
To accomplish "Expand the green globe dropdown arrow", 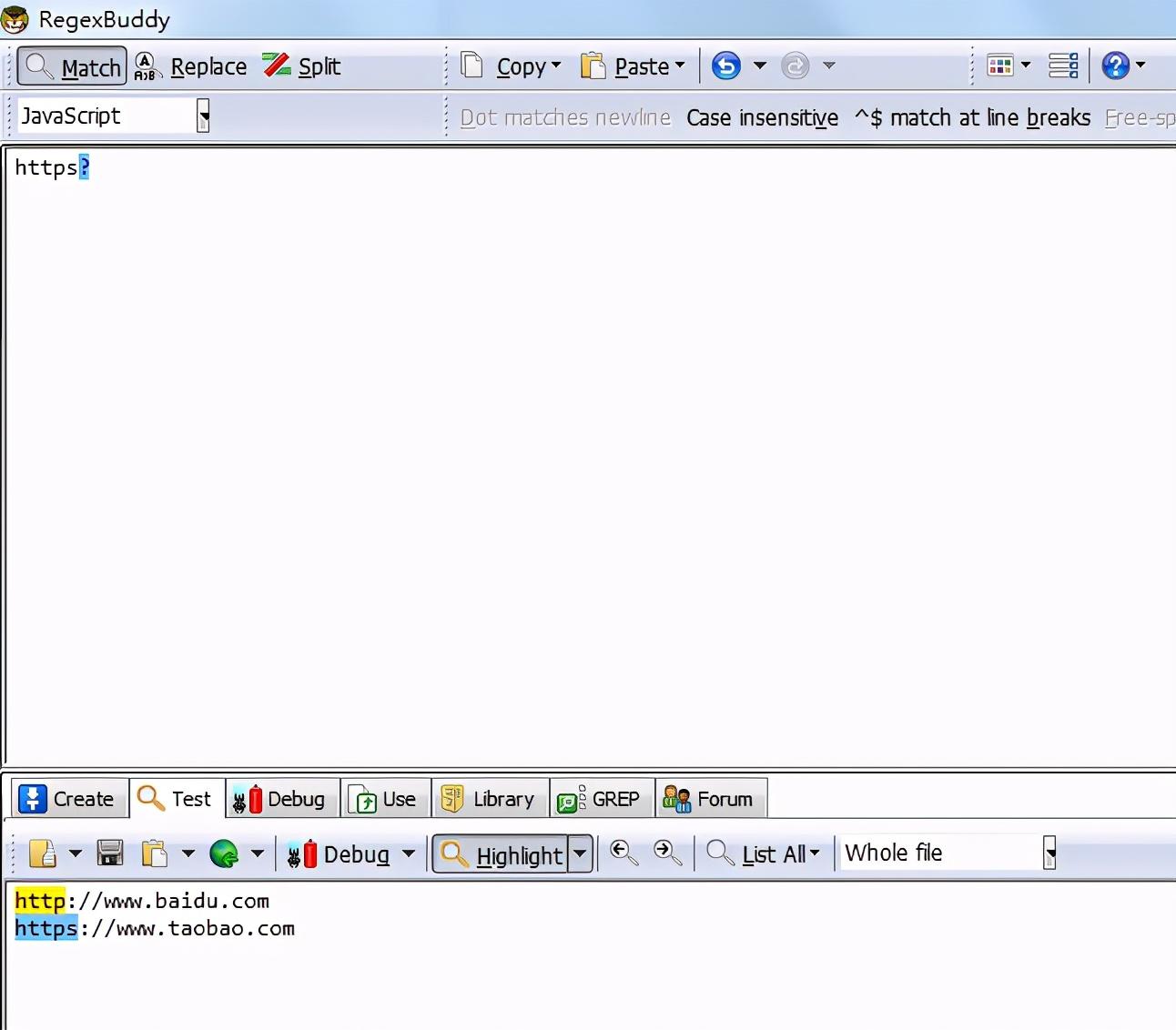I will pyautogui.click(x=258, y=853).
